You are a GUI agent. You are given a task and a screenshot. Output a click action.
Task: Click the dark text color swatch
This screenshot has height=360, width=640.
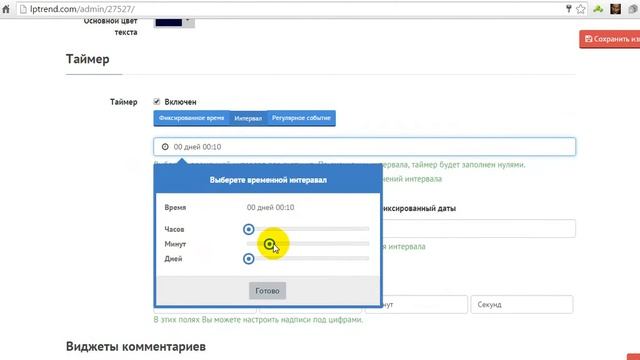[168, 21]
